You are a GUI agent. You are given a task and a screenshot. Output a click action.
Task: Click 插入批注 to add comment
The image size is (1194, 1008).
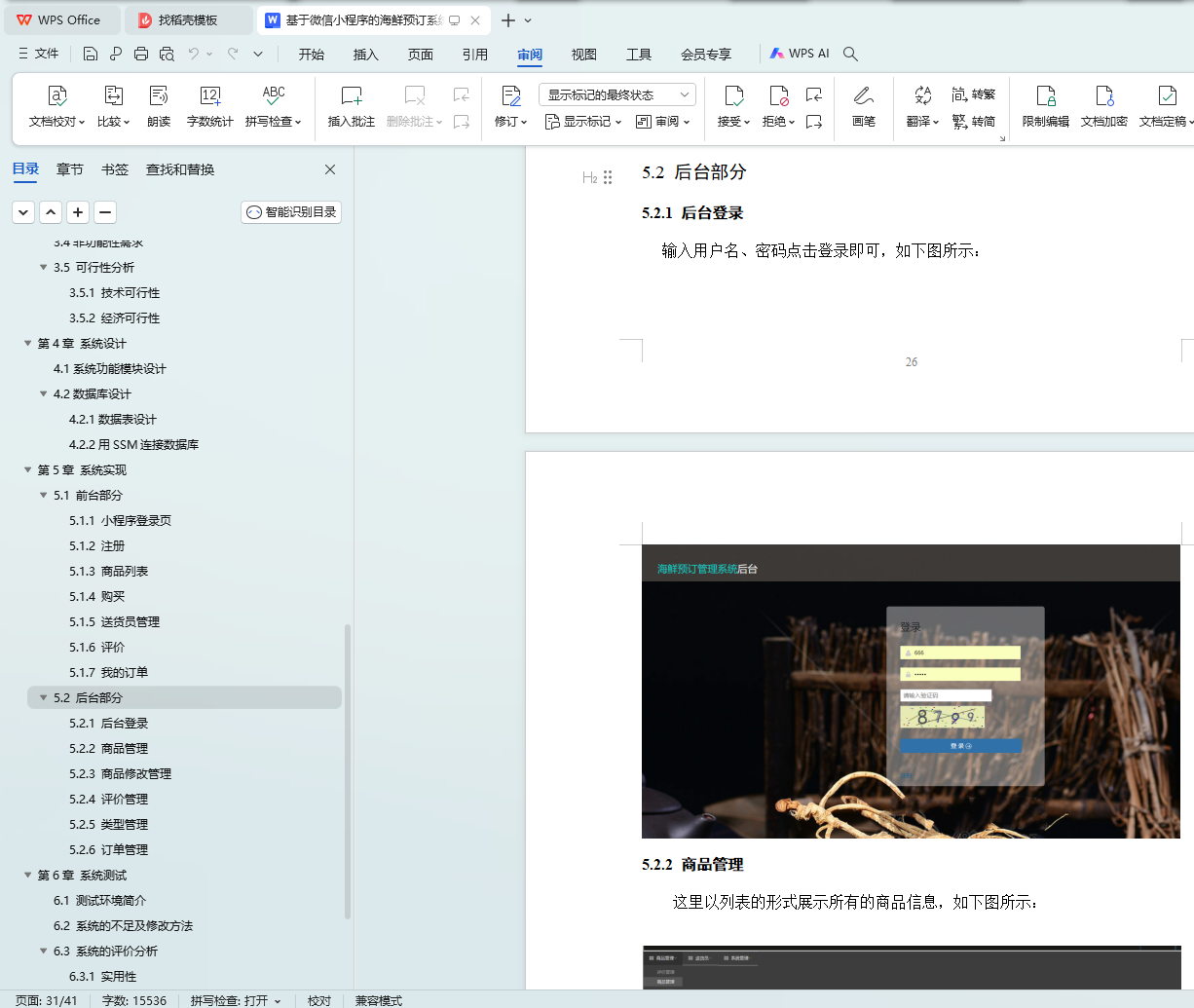coord(352,107)
